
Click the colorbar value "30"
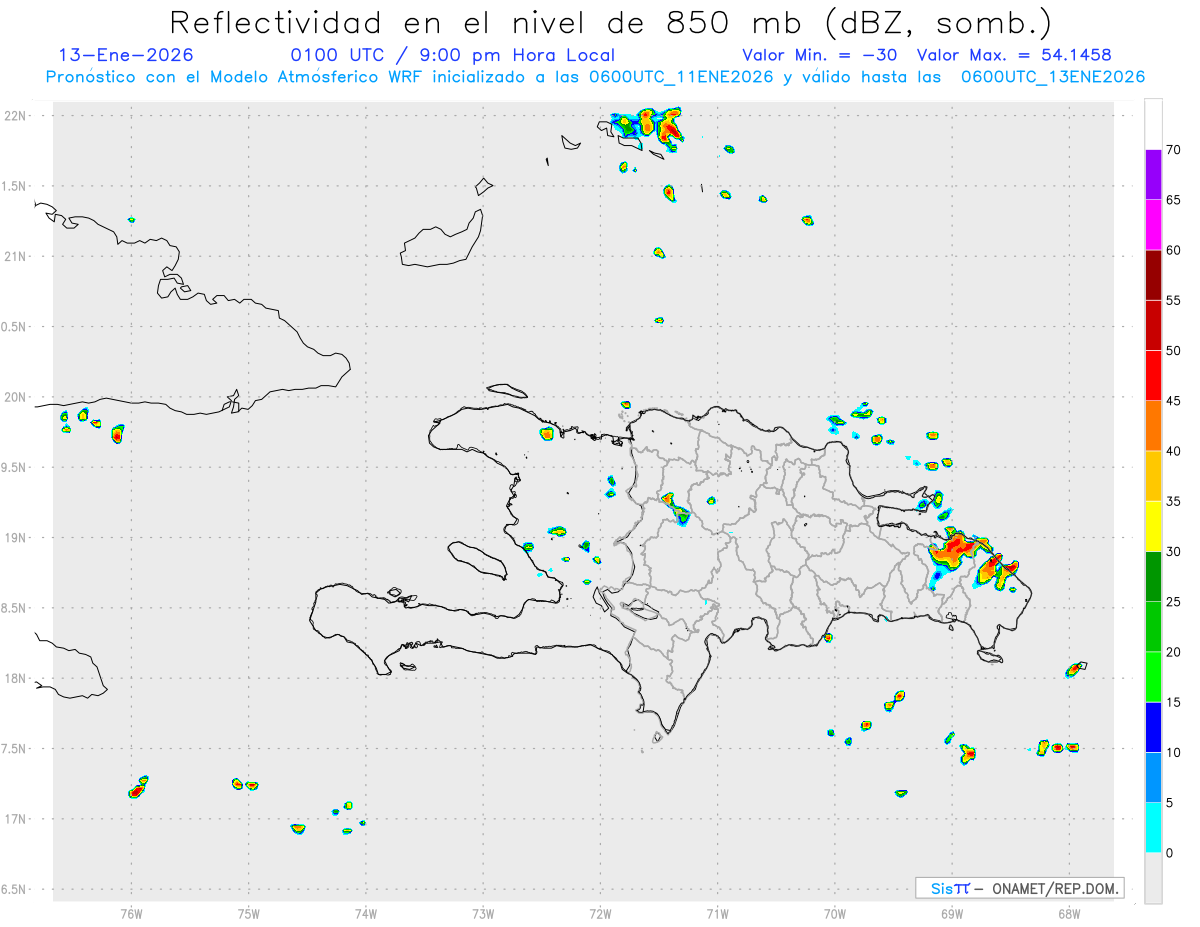(1174, 552)
